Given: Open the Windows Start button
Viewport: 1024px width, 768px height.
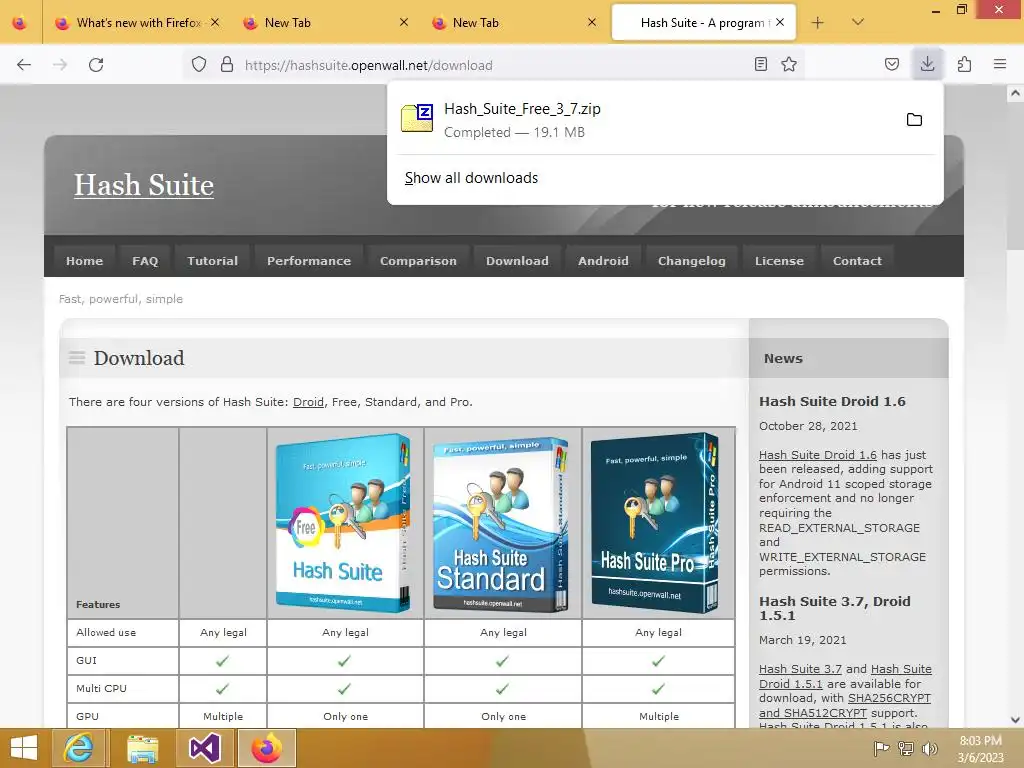Looking at the screenshot, I should (24, 748).
